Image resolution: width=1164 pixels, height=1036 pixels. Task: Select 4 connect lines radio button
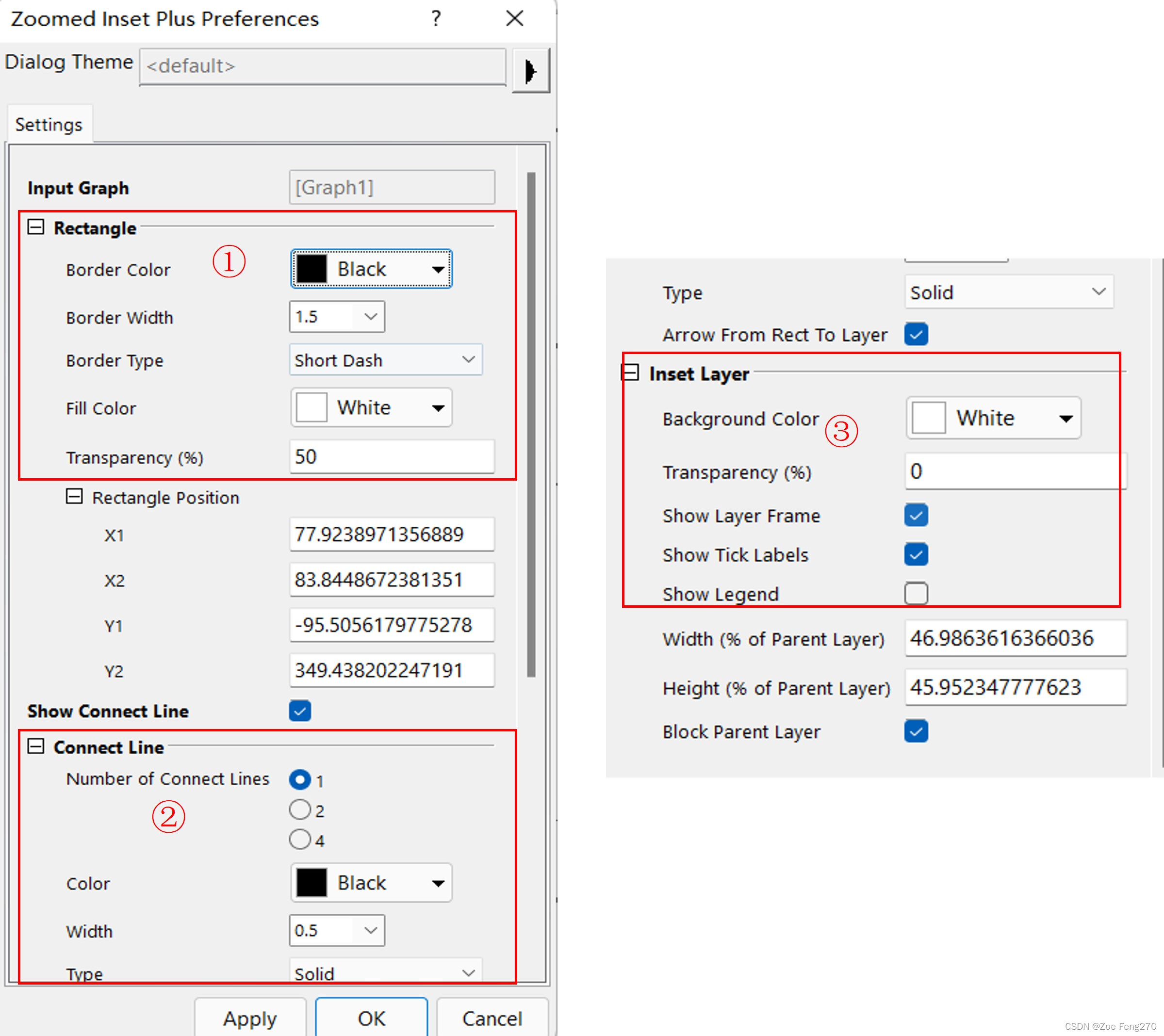point(299,839)
